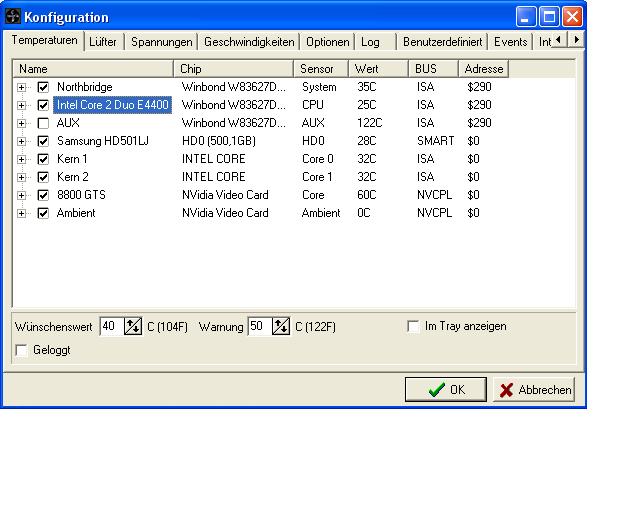Uncheck the Ambient sensor checkbox
Image resolution: width=640 pixels, height=512 pixels.
click(43, 213)
